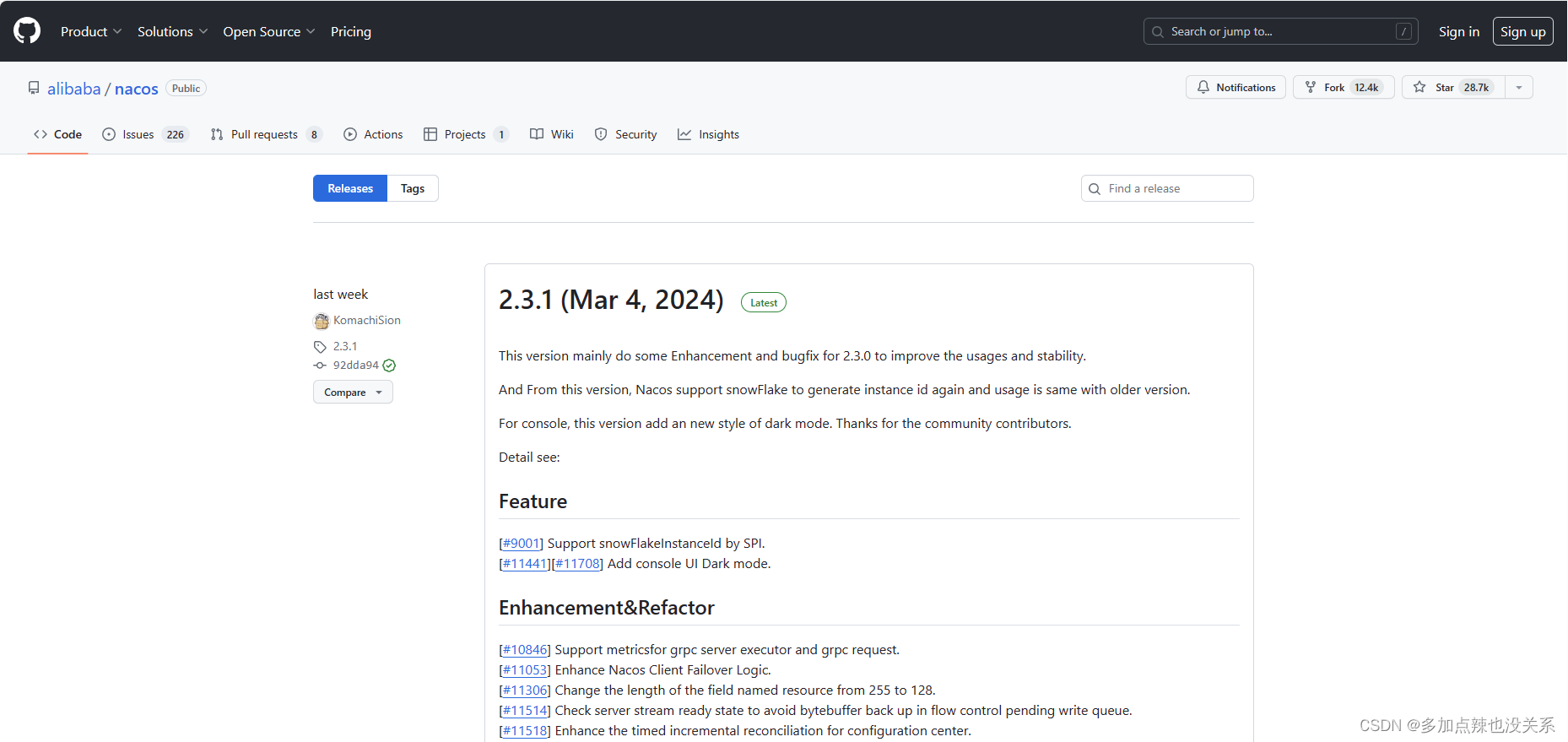Image resolution: width=1568 pixels, height=742 pixels.
Task: Expand the Solutions menu
Action: 172,31
